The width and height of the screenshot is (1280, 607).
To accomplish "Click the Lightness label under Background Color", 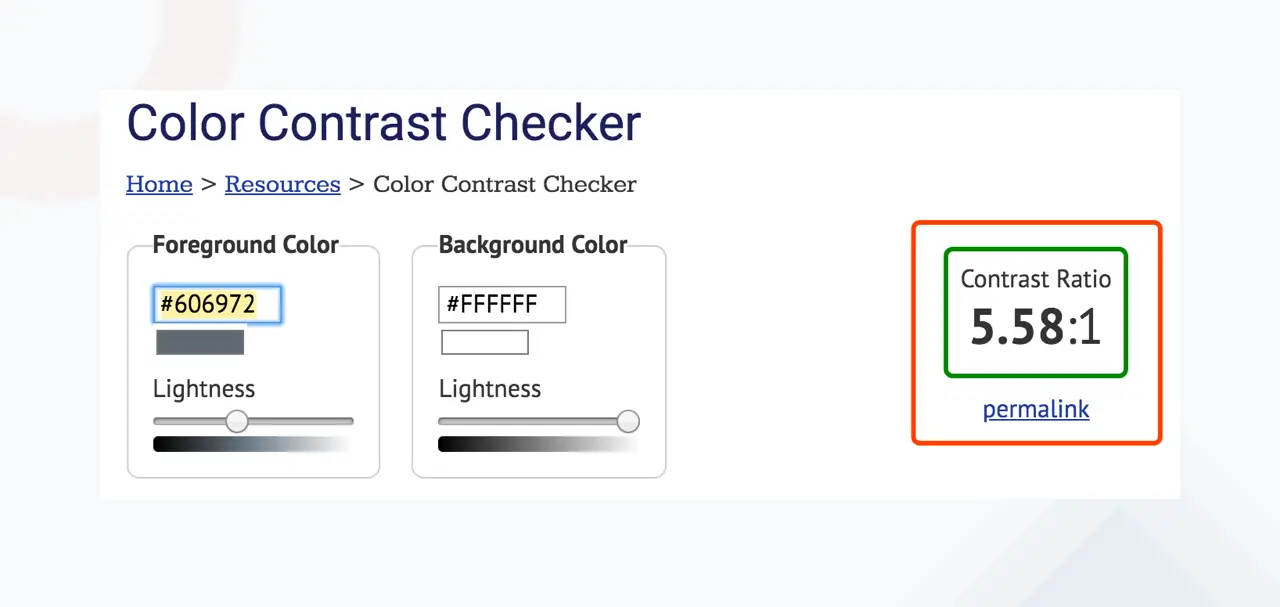I will [490, 389].
